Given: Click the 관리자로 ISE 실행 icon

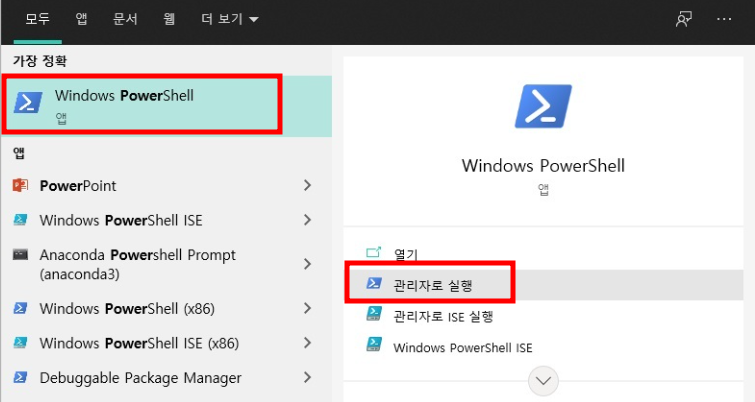Looking at the screenshot, I should click(374, 314).
